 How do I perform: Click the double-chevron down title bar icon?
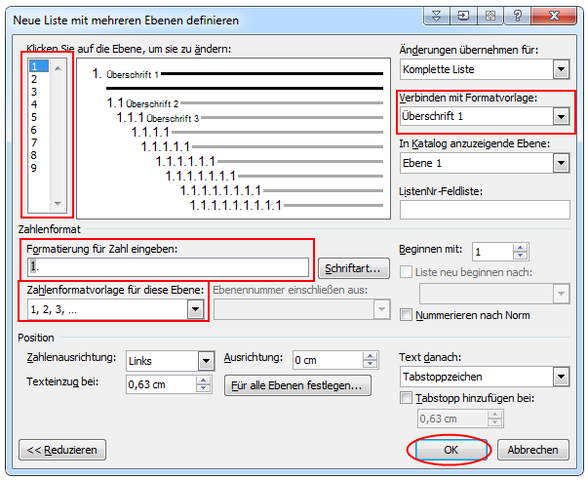[x=436, y=16]
